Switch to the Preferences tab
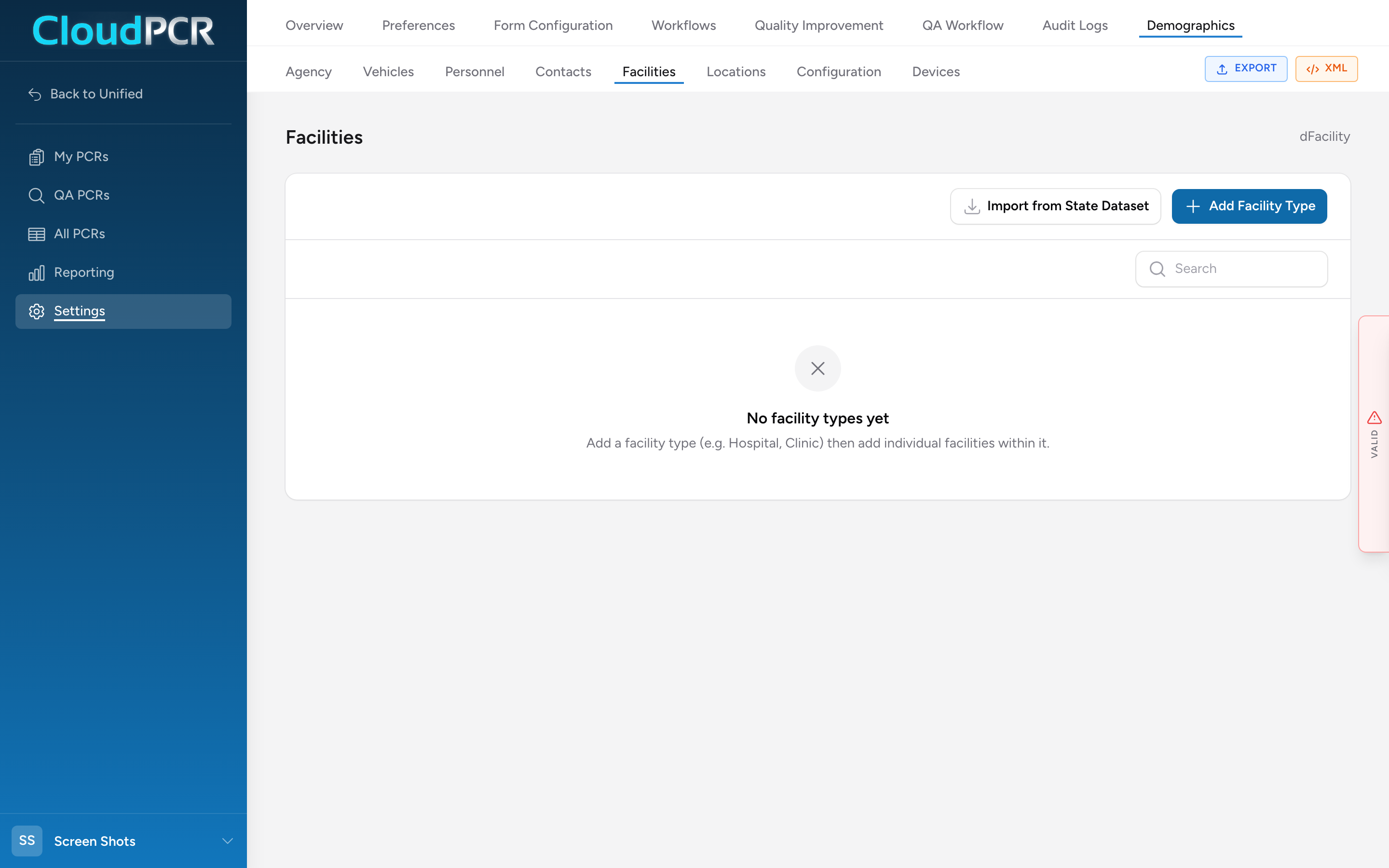1389x868 pixels. [418, 25]
